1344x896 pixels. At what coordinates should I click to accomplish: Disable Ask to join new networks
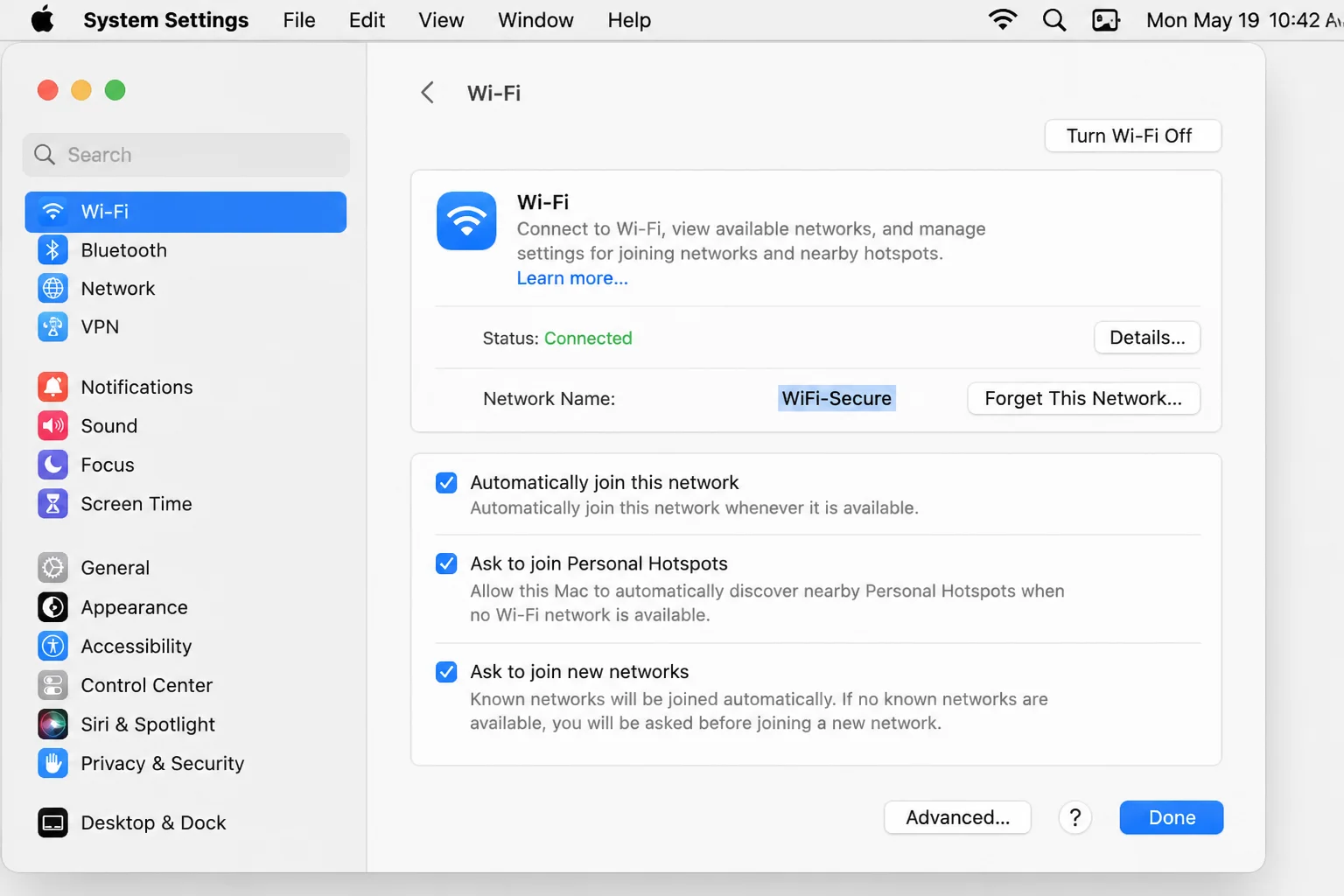point(446,672)
